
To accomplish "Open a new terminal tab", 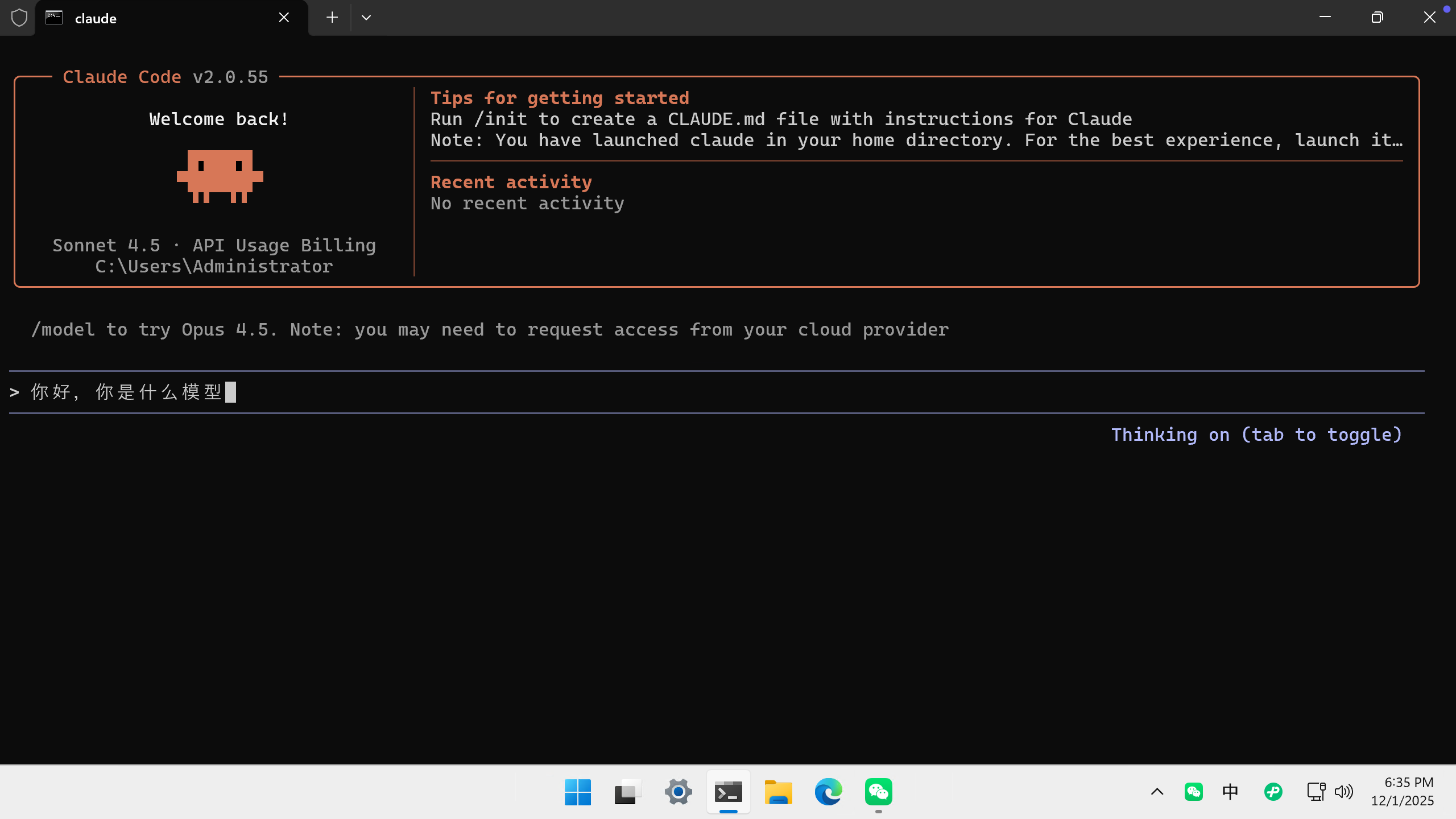I will [x=332, y=18].
